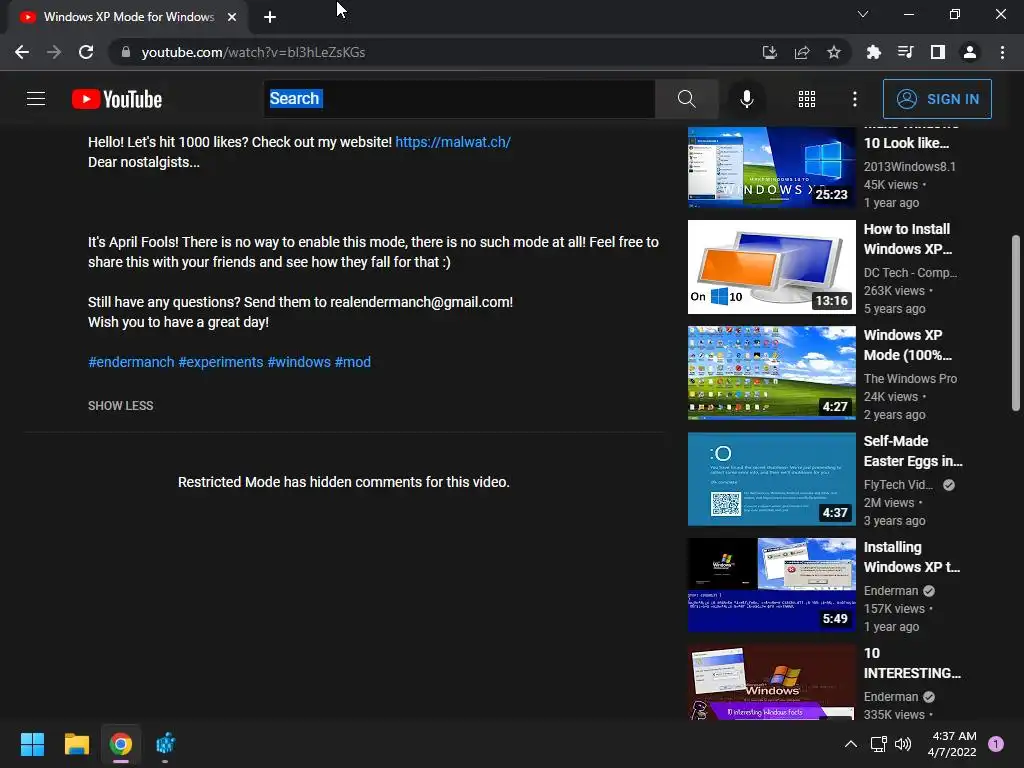Open volume control tray icon
This screenshot has width=1024, height=768.
click(903, 744)
